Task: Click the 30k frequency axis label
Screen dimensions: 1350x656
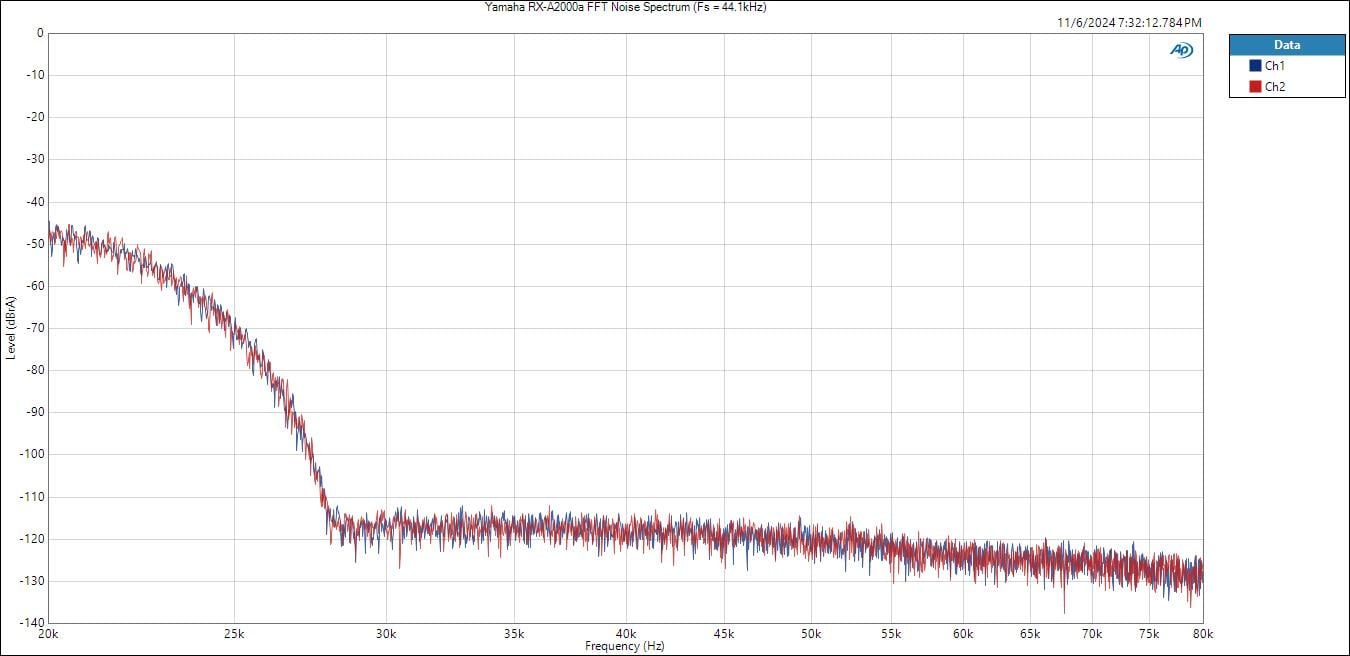Action: point(386,633)
